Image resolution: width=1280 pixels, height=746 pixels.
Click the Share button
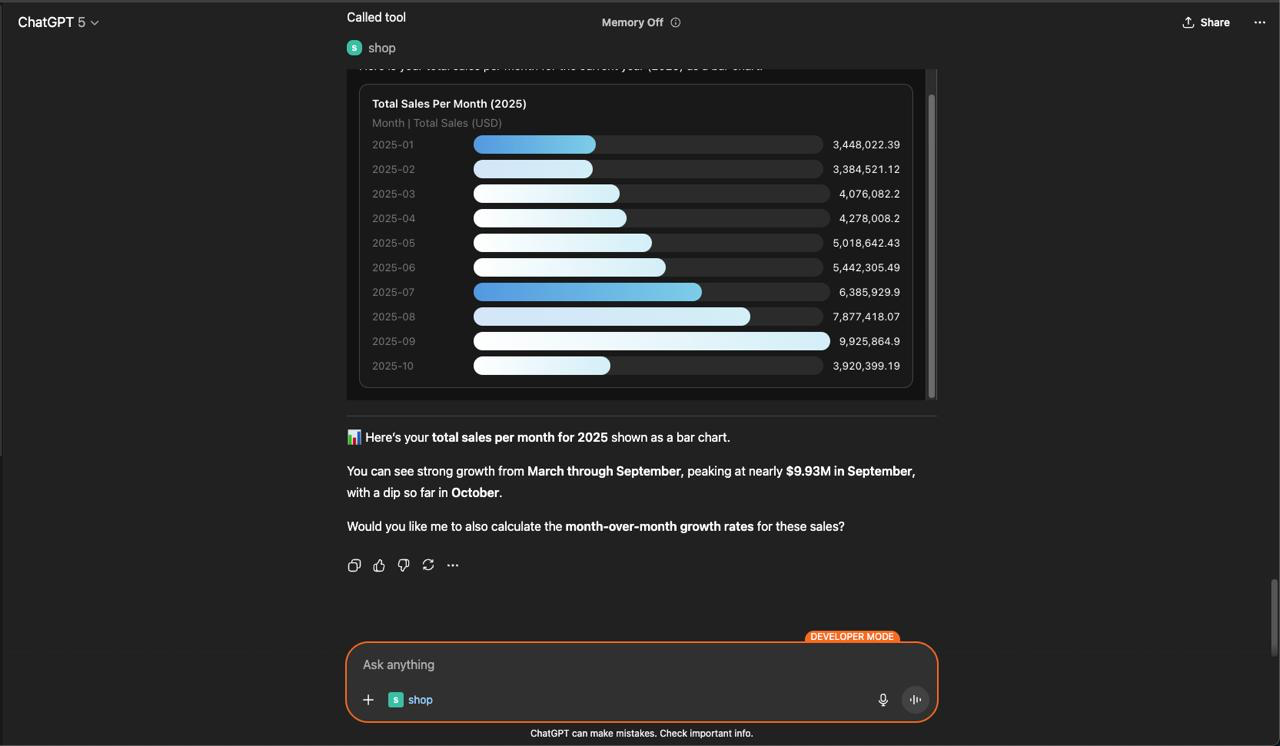click(1206, 22)
